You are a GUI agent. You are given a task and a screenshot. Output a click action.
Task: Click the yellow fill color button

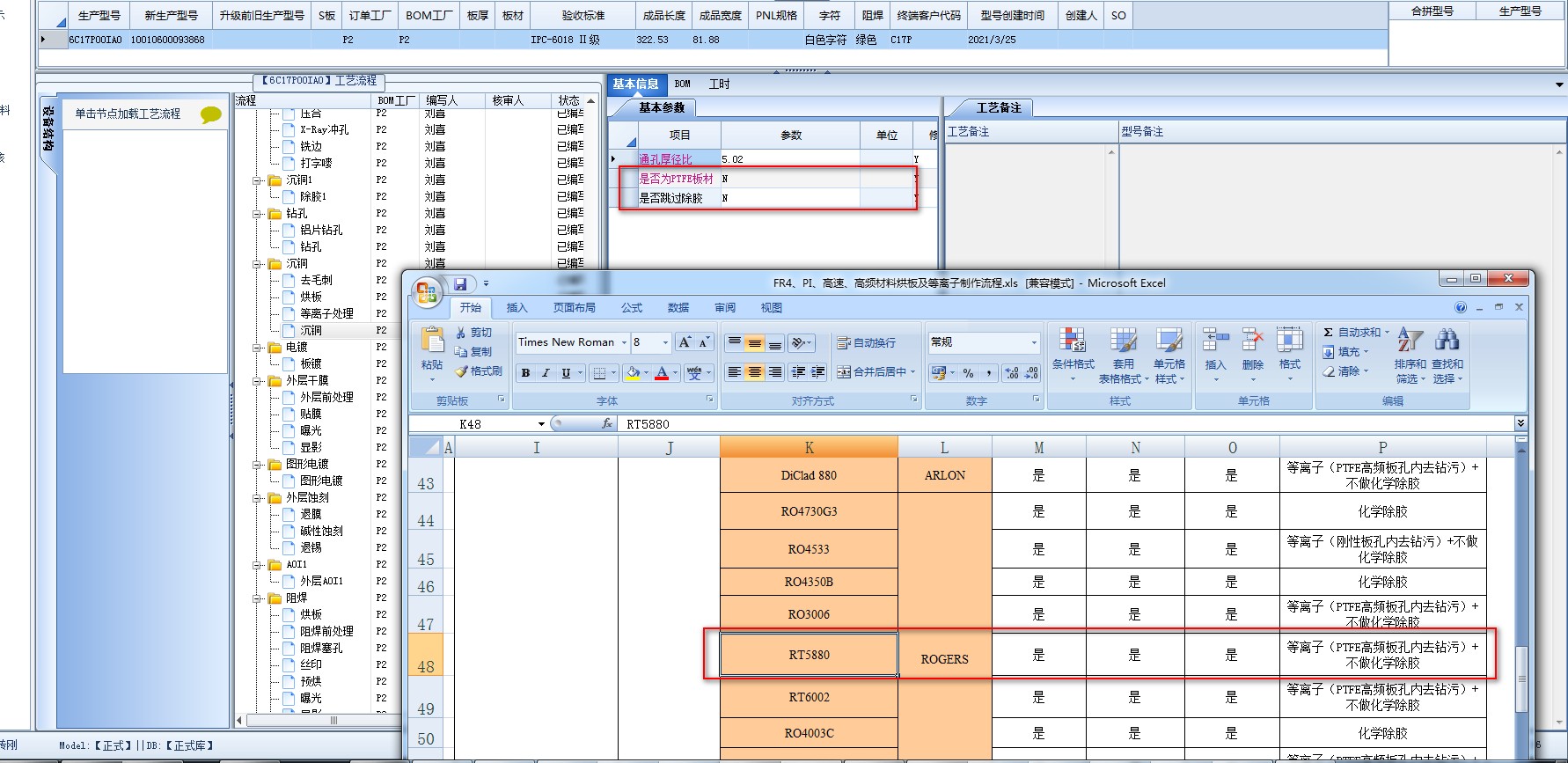click(633, 373)
